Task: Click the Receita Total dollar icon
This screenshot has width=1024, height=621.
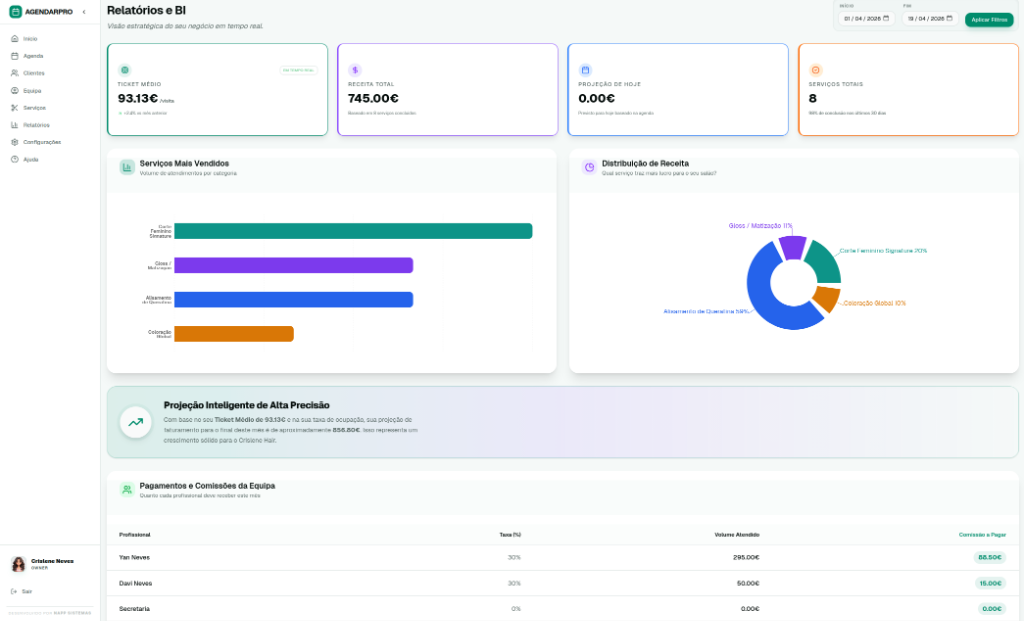Action: (355, 70)
